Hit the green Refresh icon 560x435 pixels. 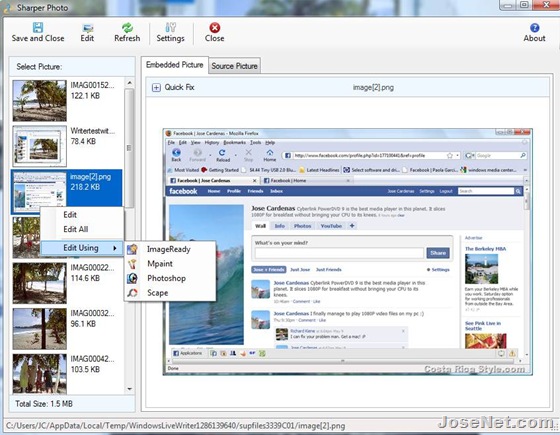coord(127,28)
